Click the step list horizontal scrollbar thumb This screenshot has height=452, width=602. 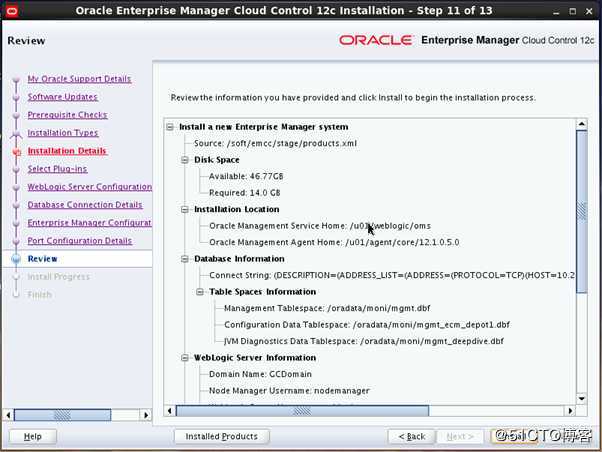pyautogui.click(x=62, y=415)
